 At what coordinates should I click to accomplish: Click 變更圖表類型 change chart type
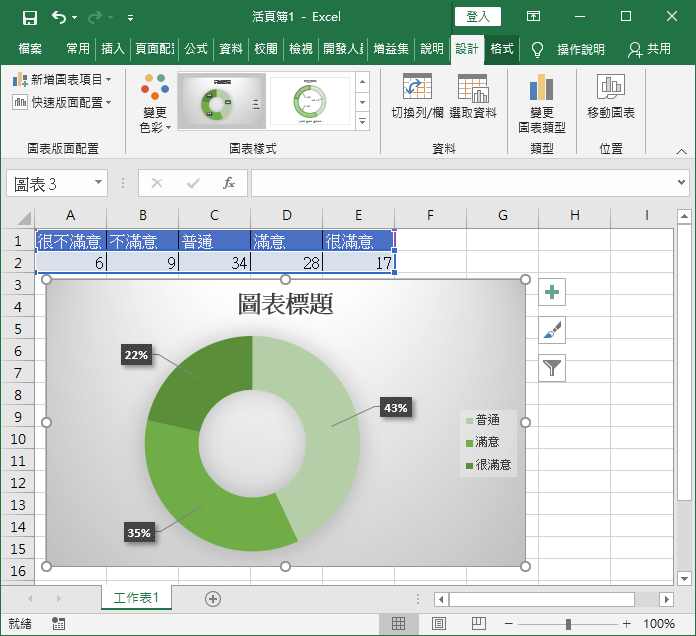pyautogui.click(x=542, y=103)
